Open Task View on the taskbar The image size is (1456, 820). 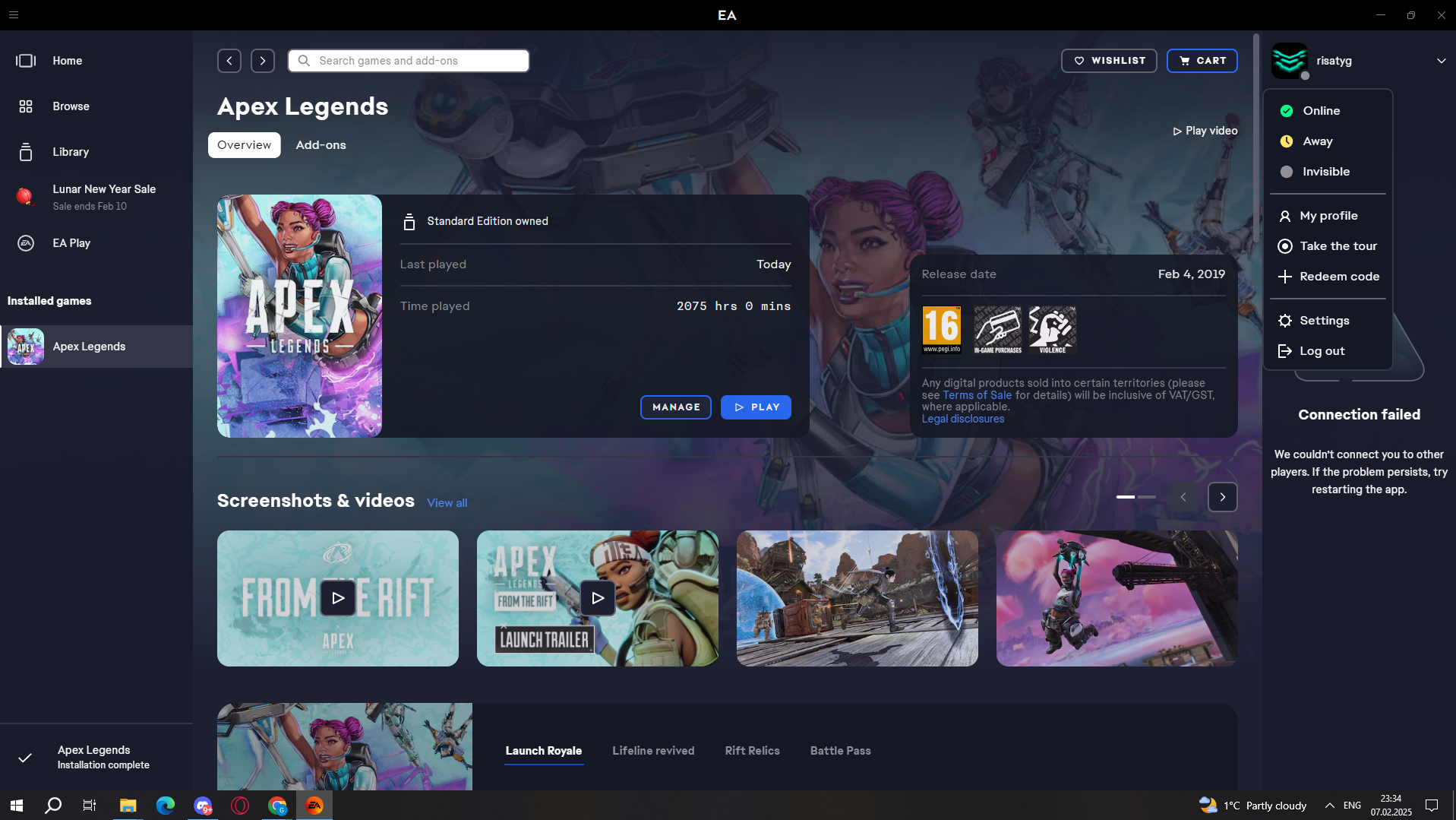[x=90, y=806]
